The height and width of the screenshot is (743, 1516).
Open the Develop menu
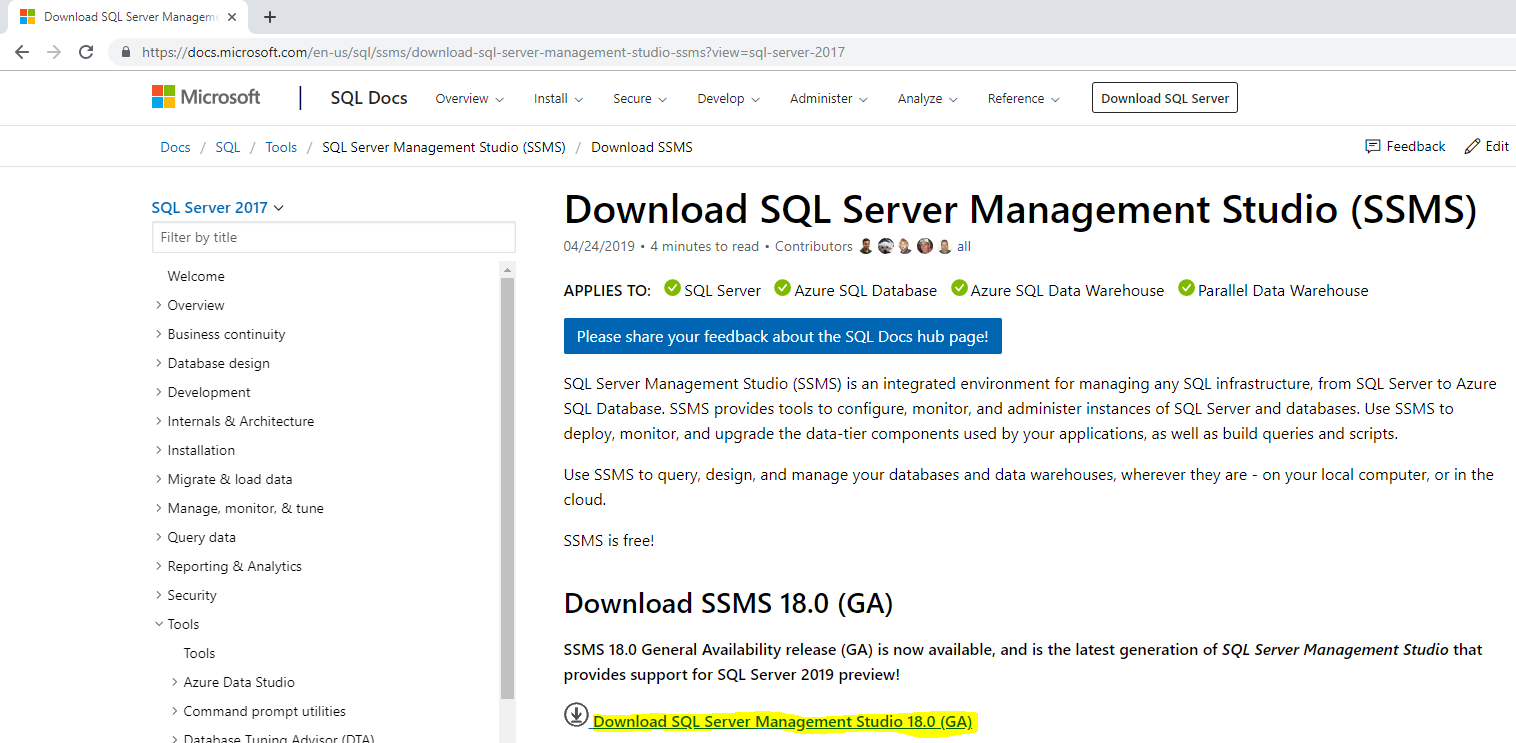click(729, 99)
